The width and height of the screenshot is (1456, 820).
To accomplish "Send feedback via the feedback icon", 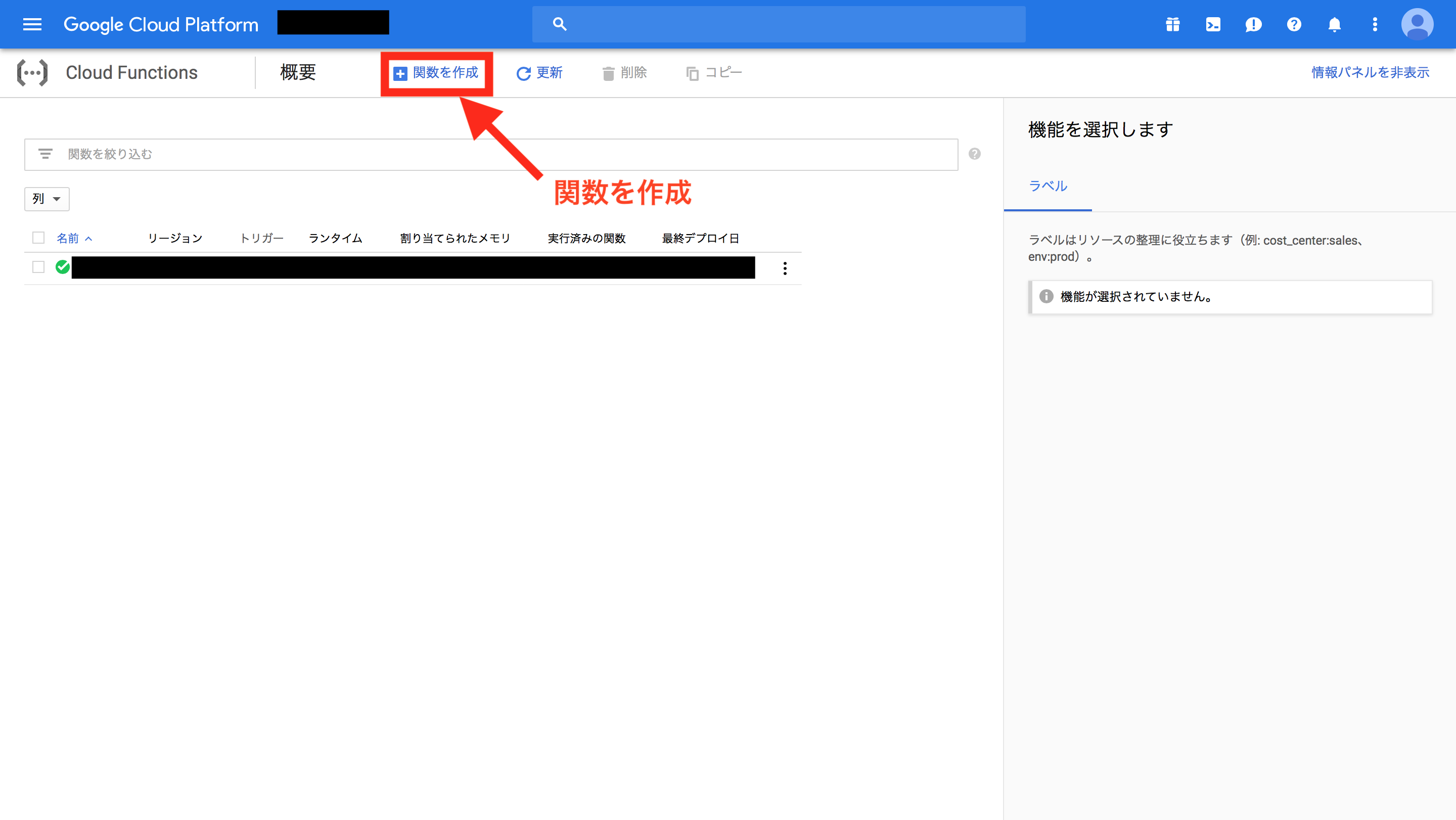I will [1253, 24].
